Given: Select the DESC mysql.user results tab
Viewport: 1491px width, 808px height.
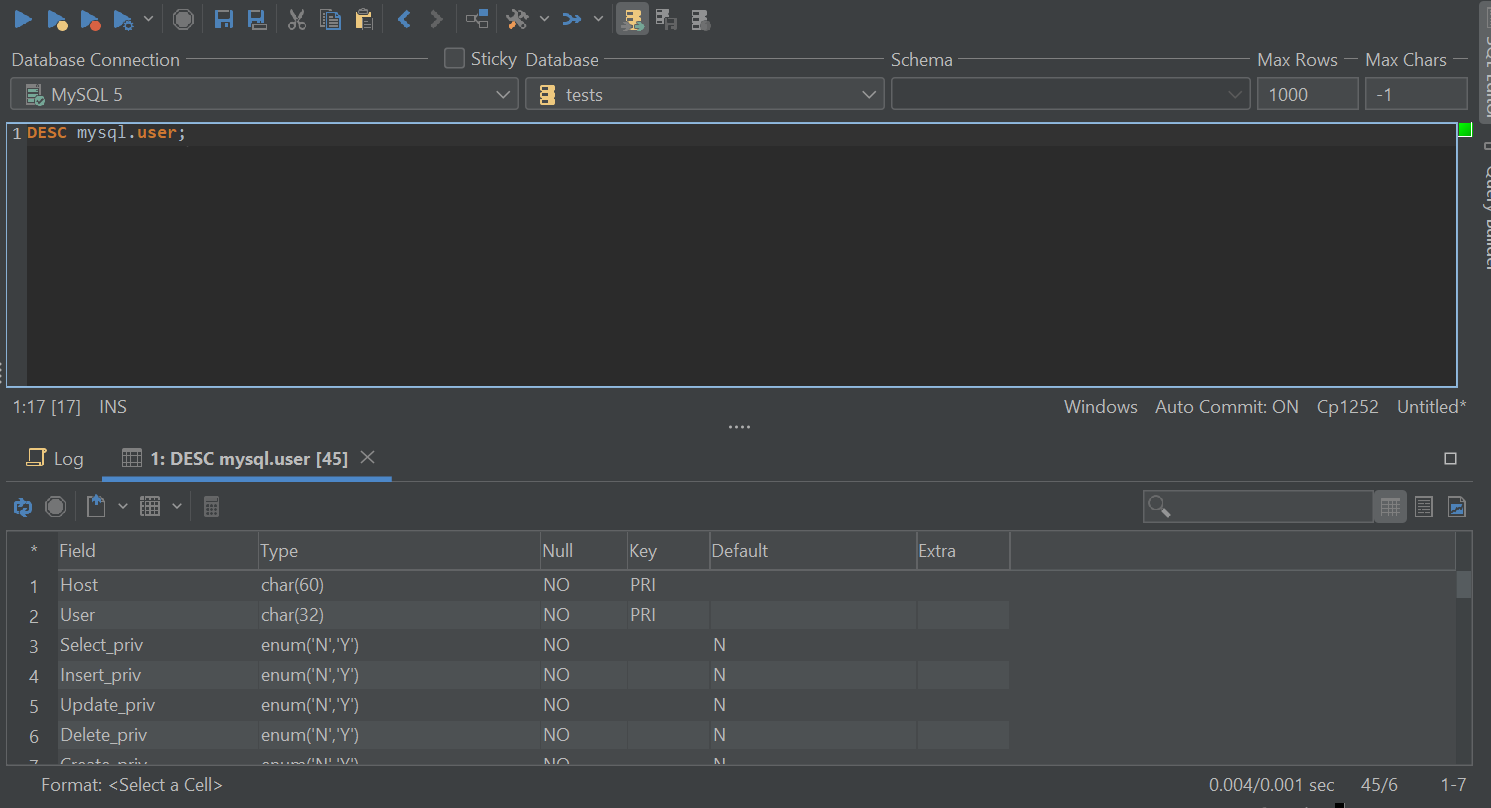Looking at the screenshot, I should [x=247, y=458].
